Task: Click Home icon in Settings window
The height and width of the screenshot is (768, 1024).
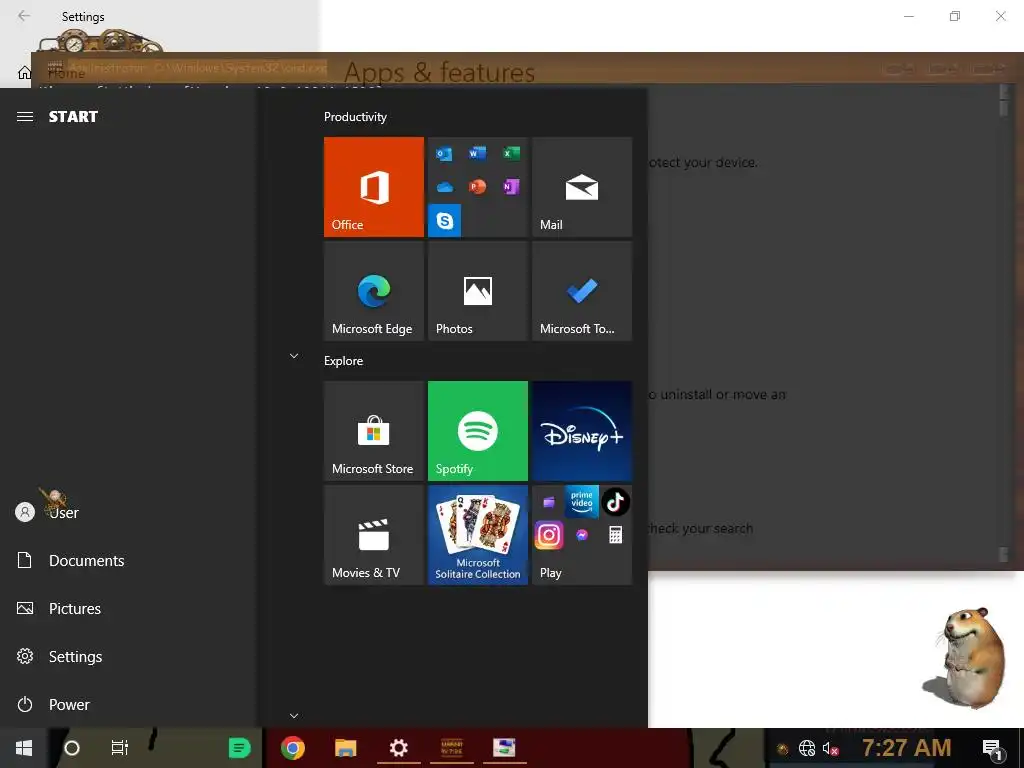Action: 24,72
